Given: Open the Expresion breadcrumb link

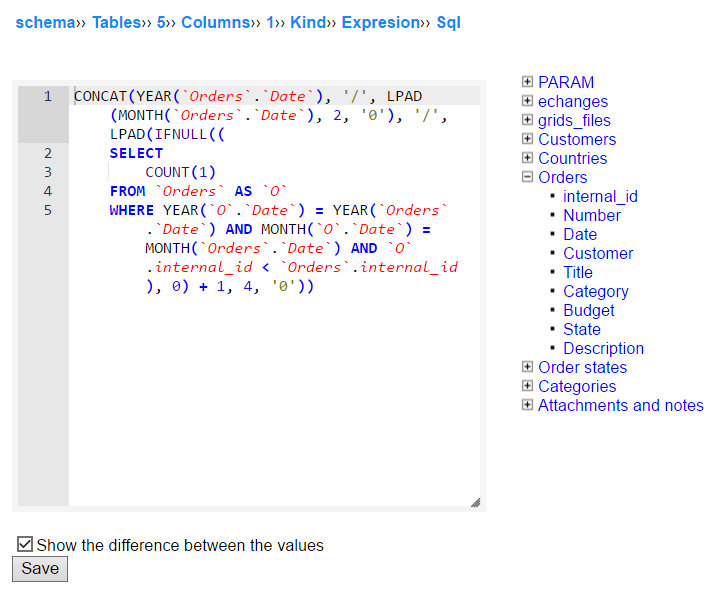Looking at the screenshot, I should (381, 23).
